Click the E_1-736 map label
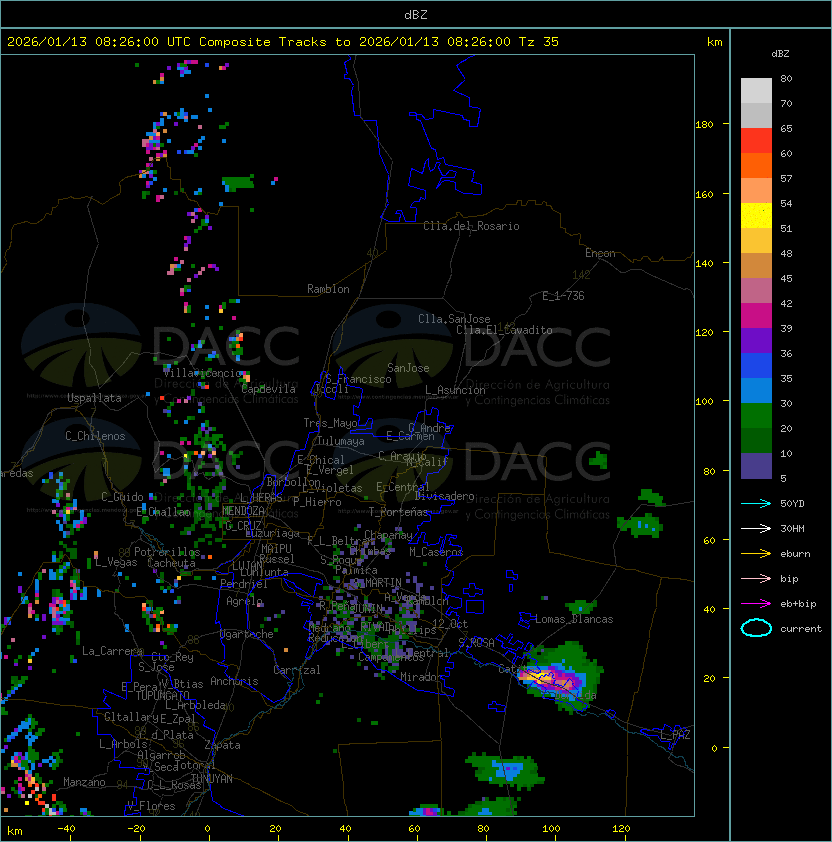832x842 pixels. click(x=563, y=296)
